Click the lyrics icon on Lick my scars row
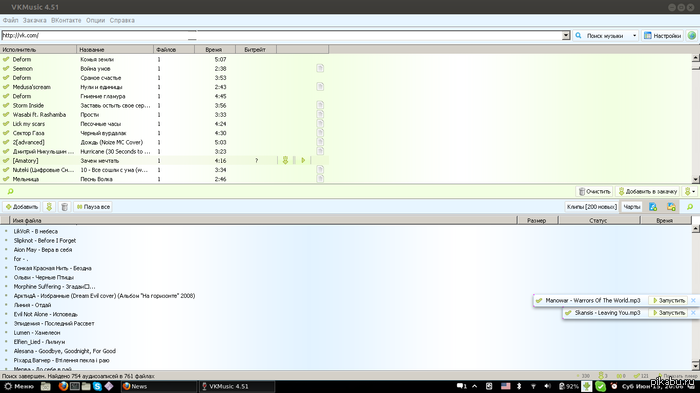700x393 pixels. tap(320, 124)
